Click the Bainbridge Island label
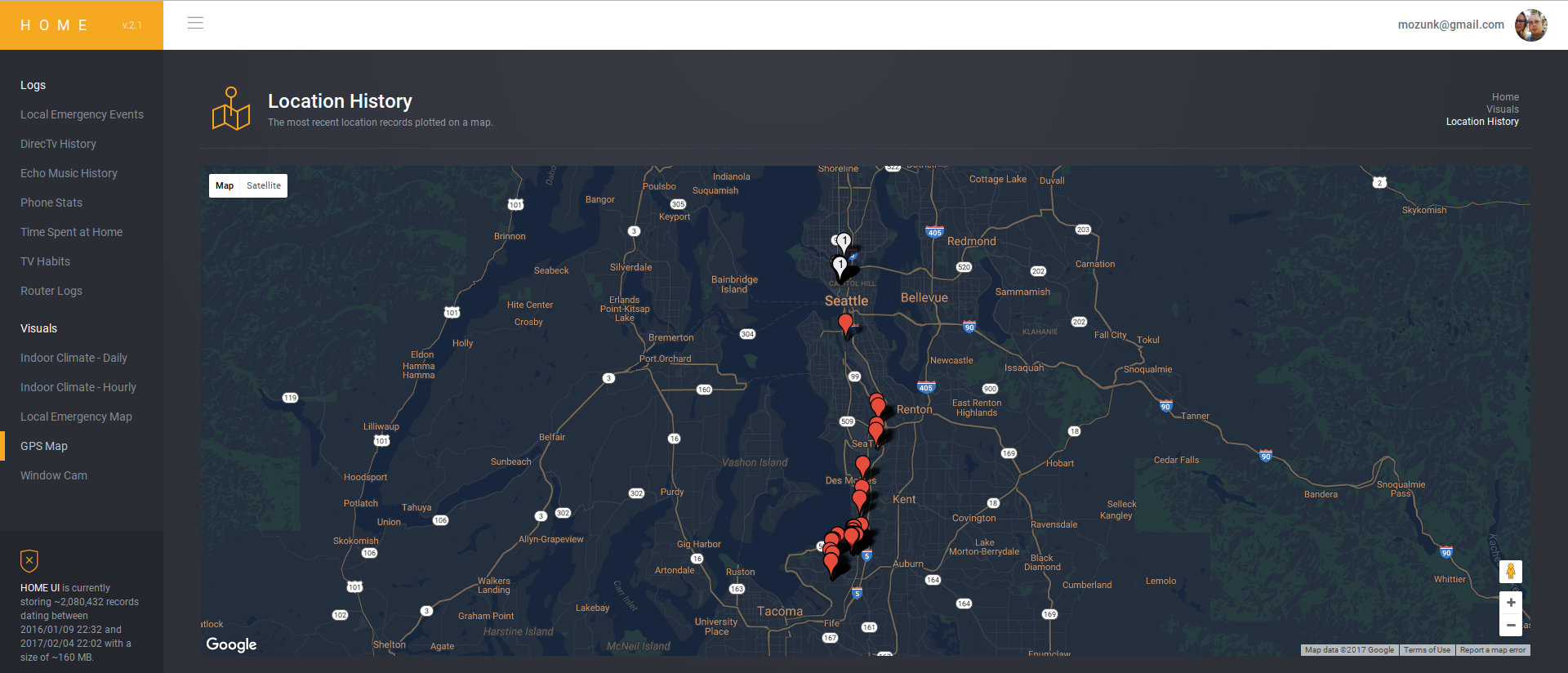The width and height of the screenshot is (1568, 673). pyautogui.click(x=734, y=284)
